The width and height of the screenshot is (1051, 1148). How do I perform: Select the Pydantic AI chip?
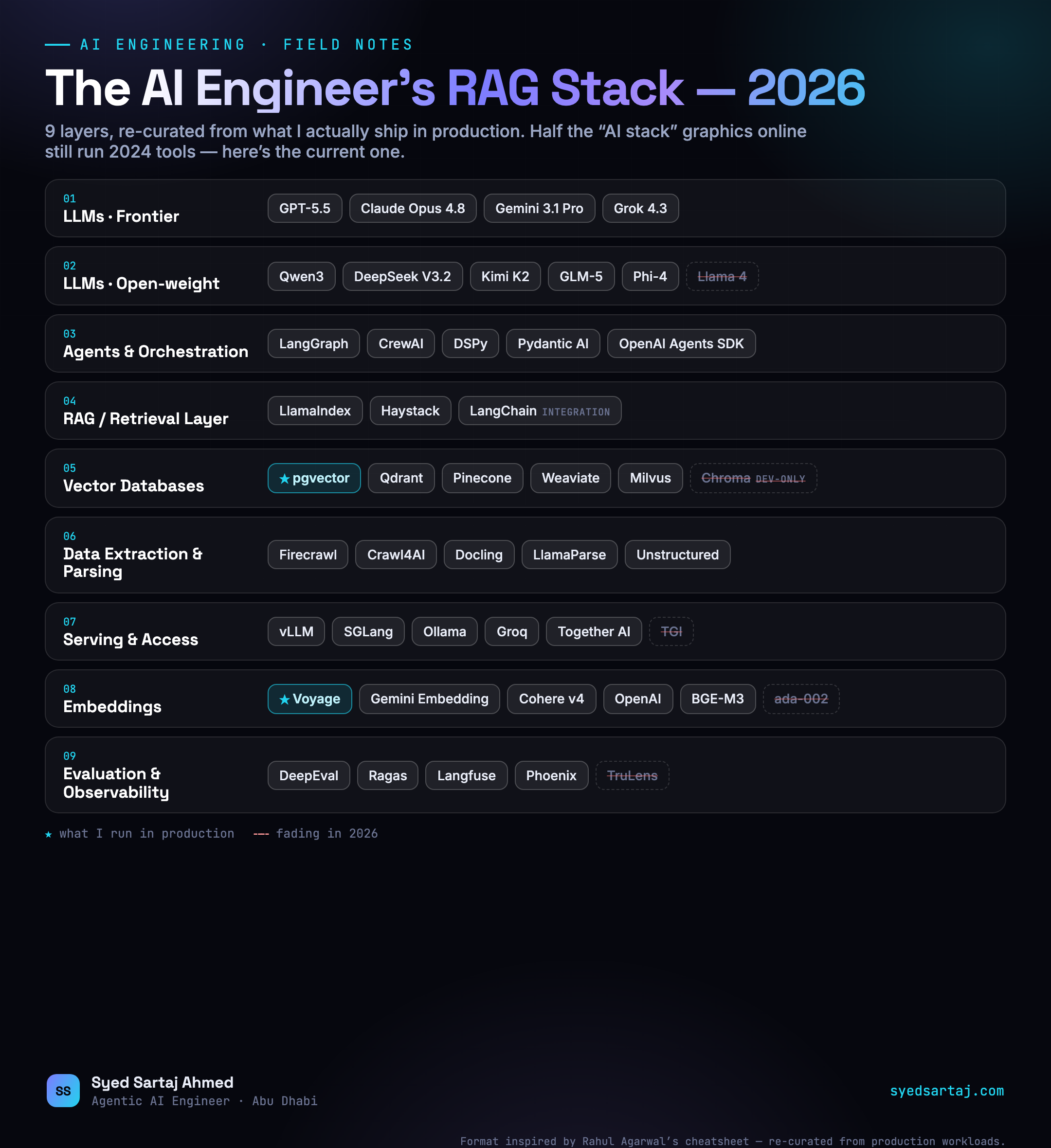553,343
